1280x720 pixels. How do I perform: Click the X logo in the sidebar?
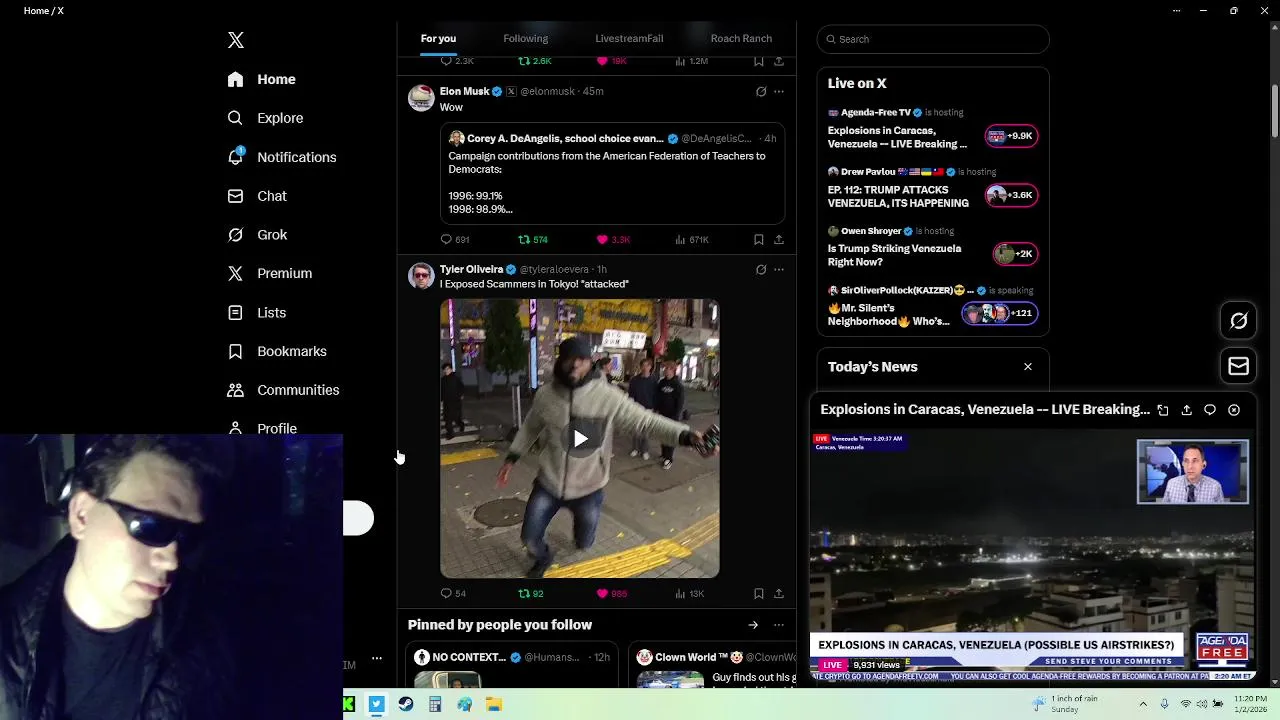(x=236, y=40)
